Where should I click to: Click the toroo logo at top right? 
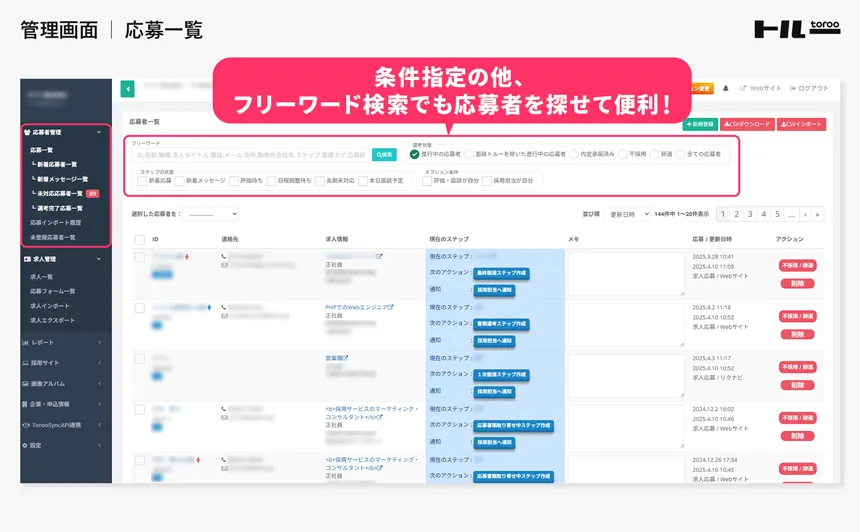(x=797, y=29)
